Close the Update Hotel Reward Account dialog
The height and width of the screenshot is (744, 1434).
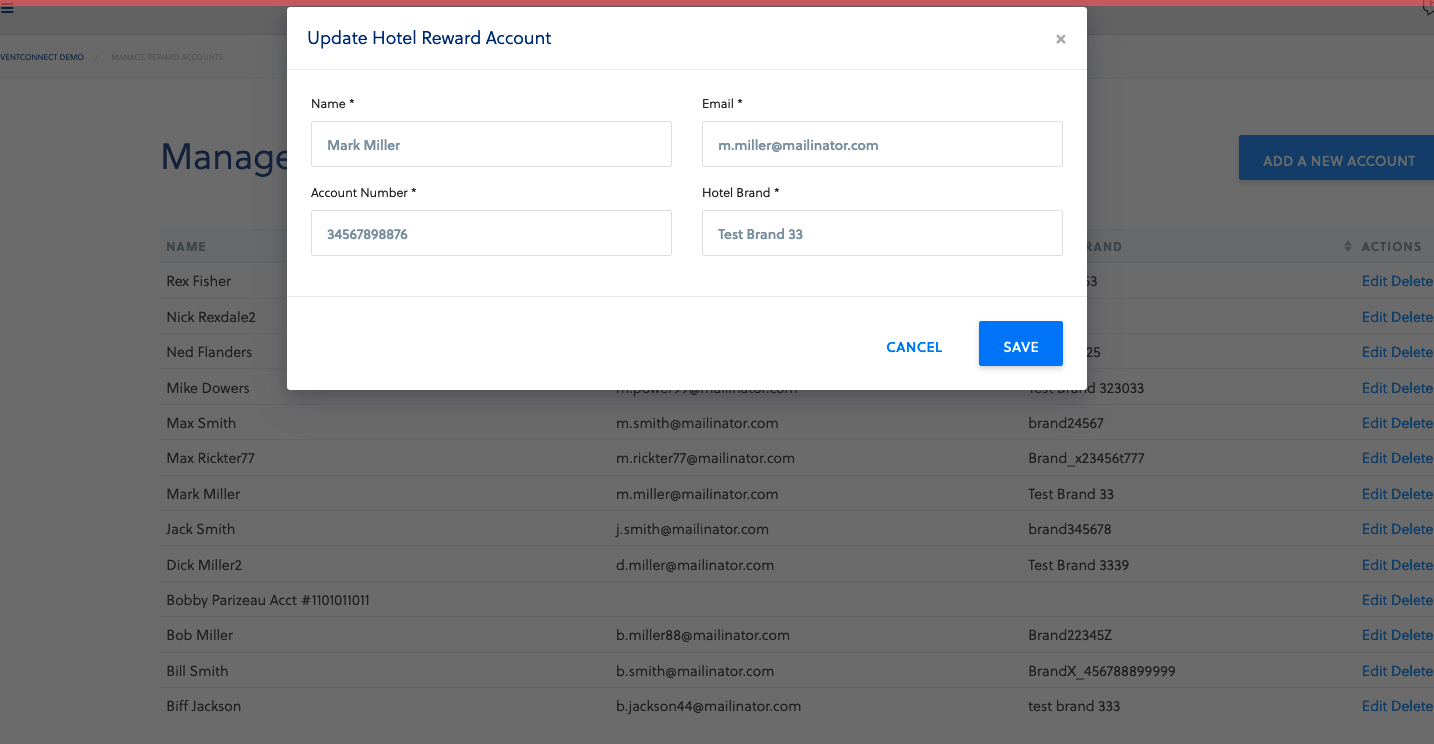point(1060,39)
